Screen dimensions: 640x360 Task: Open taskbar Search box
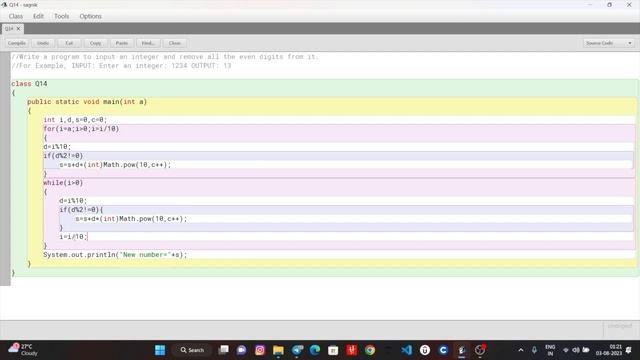(x=192, y=350)
